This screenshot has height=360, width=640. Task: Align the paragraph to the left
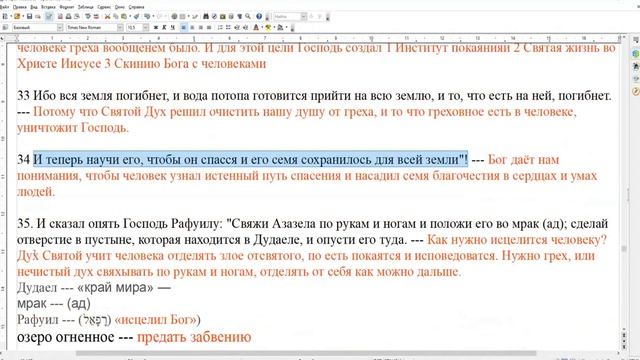pyautogui.click(x=184, y=27)
